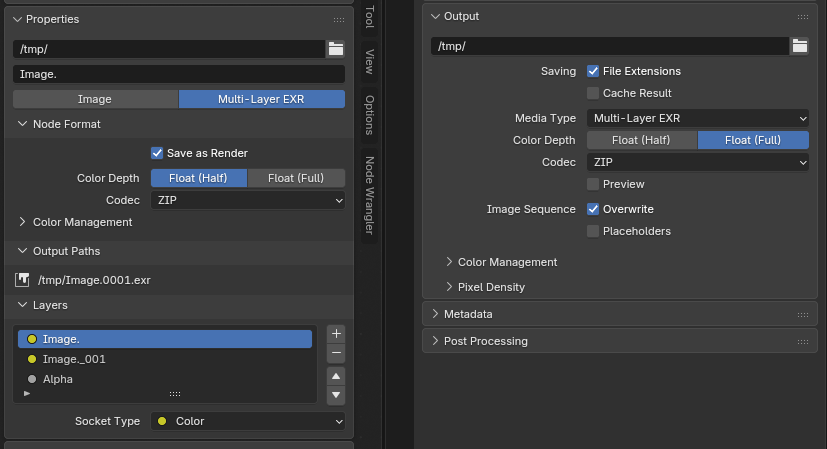Click the Properties panel drag-handle dots
Screen dimensions: 827x449
point(339,20)
